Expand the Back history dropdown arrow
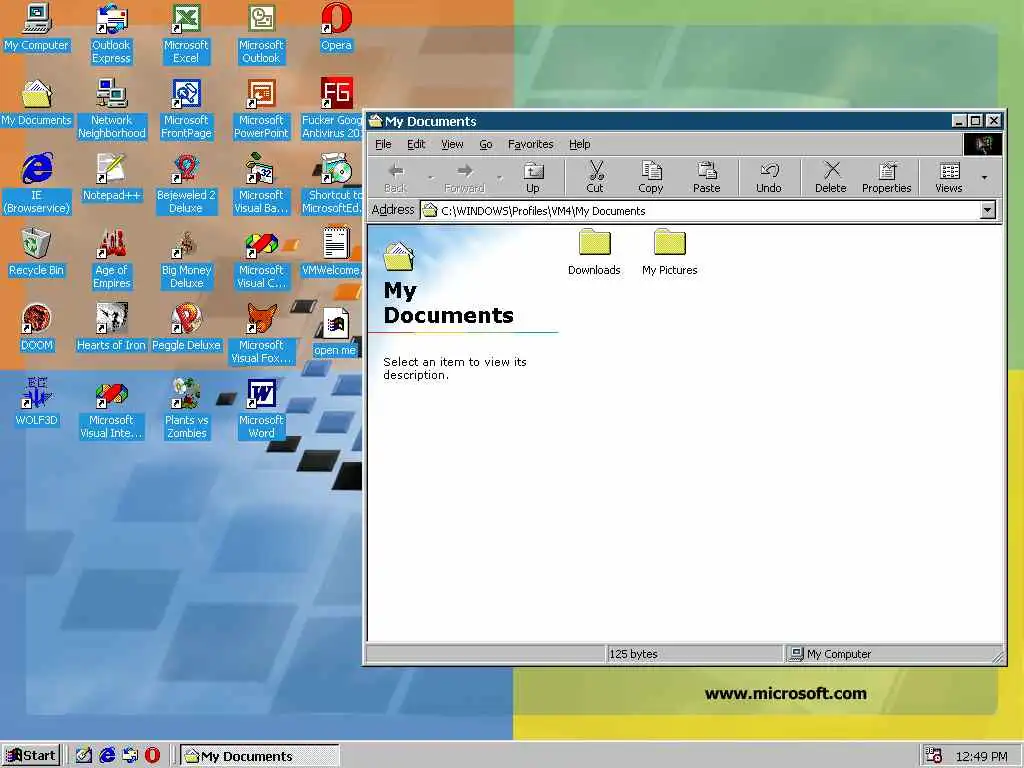1024x768 pixels. pos(430,178)
